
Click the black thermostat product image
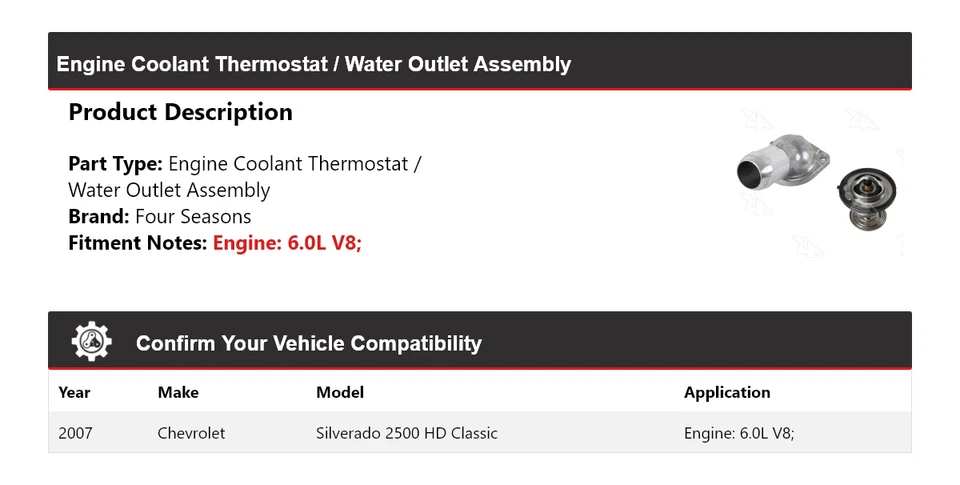(866, 197)
